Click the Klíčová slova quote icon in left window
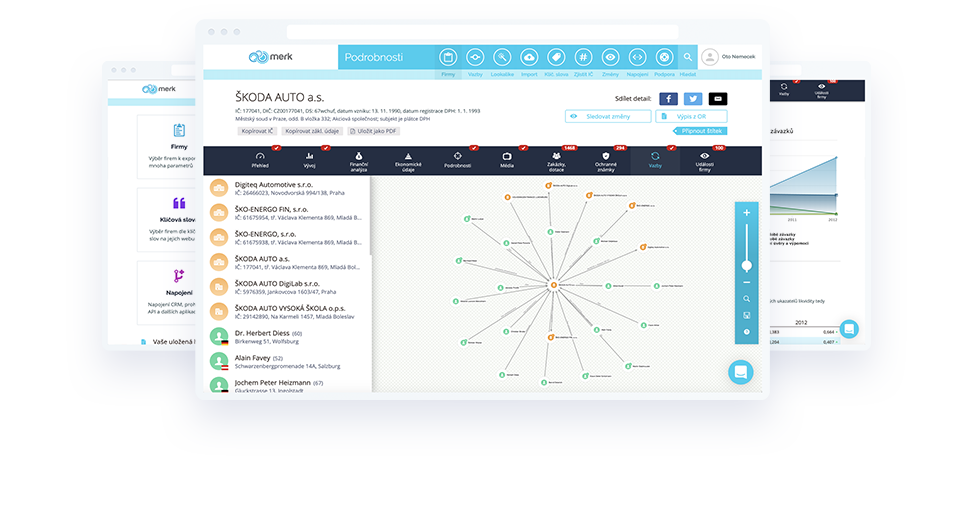Viewport: 977px width, 507px height. tap(179, 203)
